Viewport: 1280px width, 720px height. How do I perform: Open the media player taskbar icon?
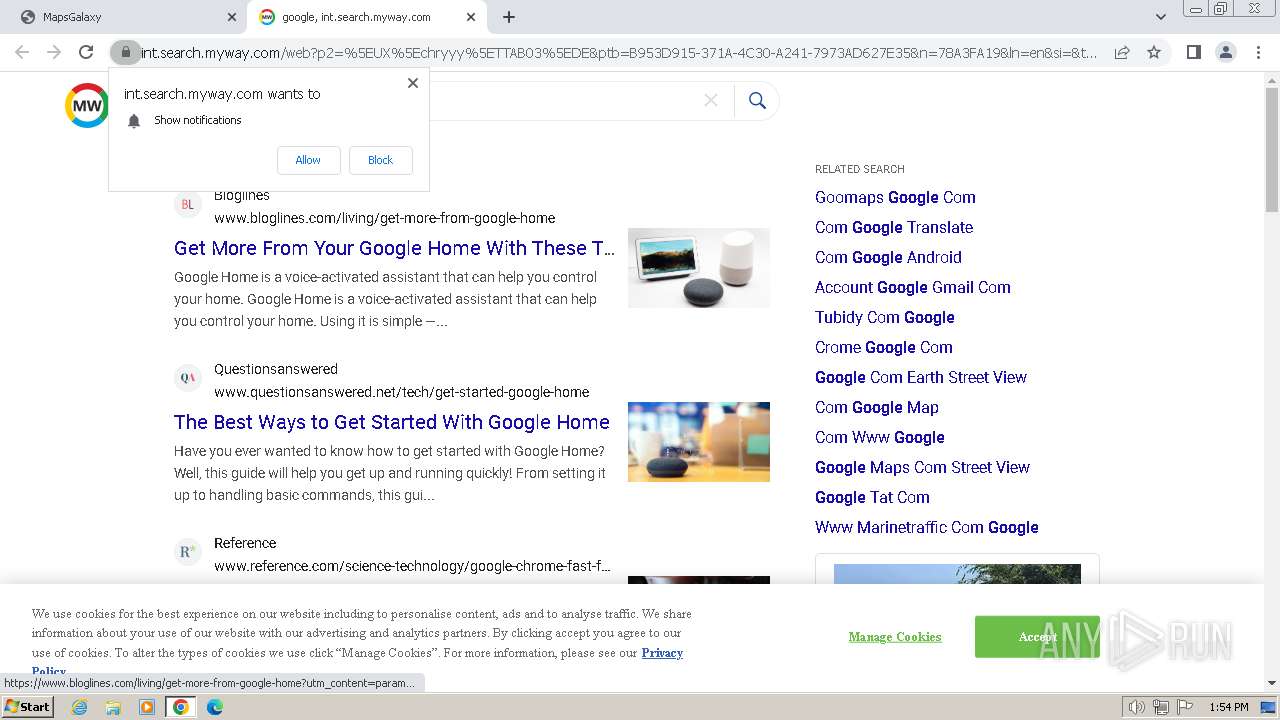pyautogui.click(x=147, y=707)
